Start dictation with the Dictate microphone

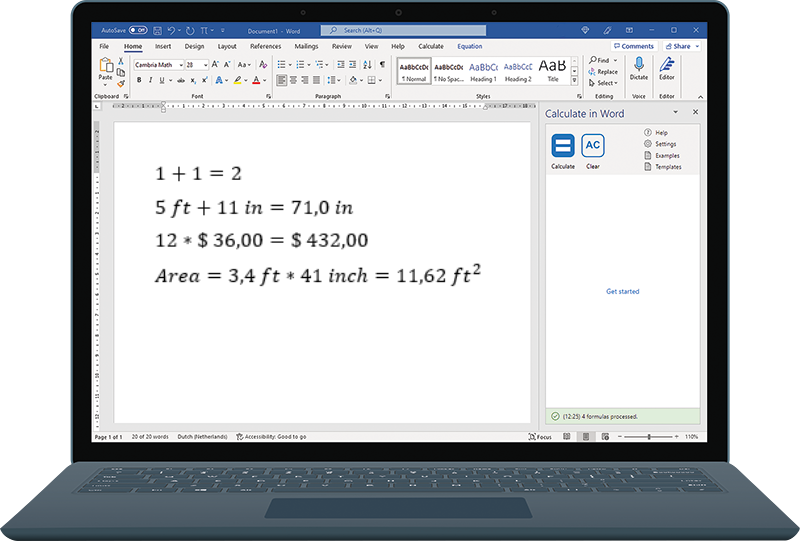[x=639, y=66]
